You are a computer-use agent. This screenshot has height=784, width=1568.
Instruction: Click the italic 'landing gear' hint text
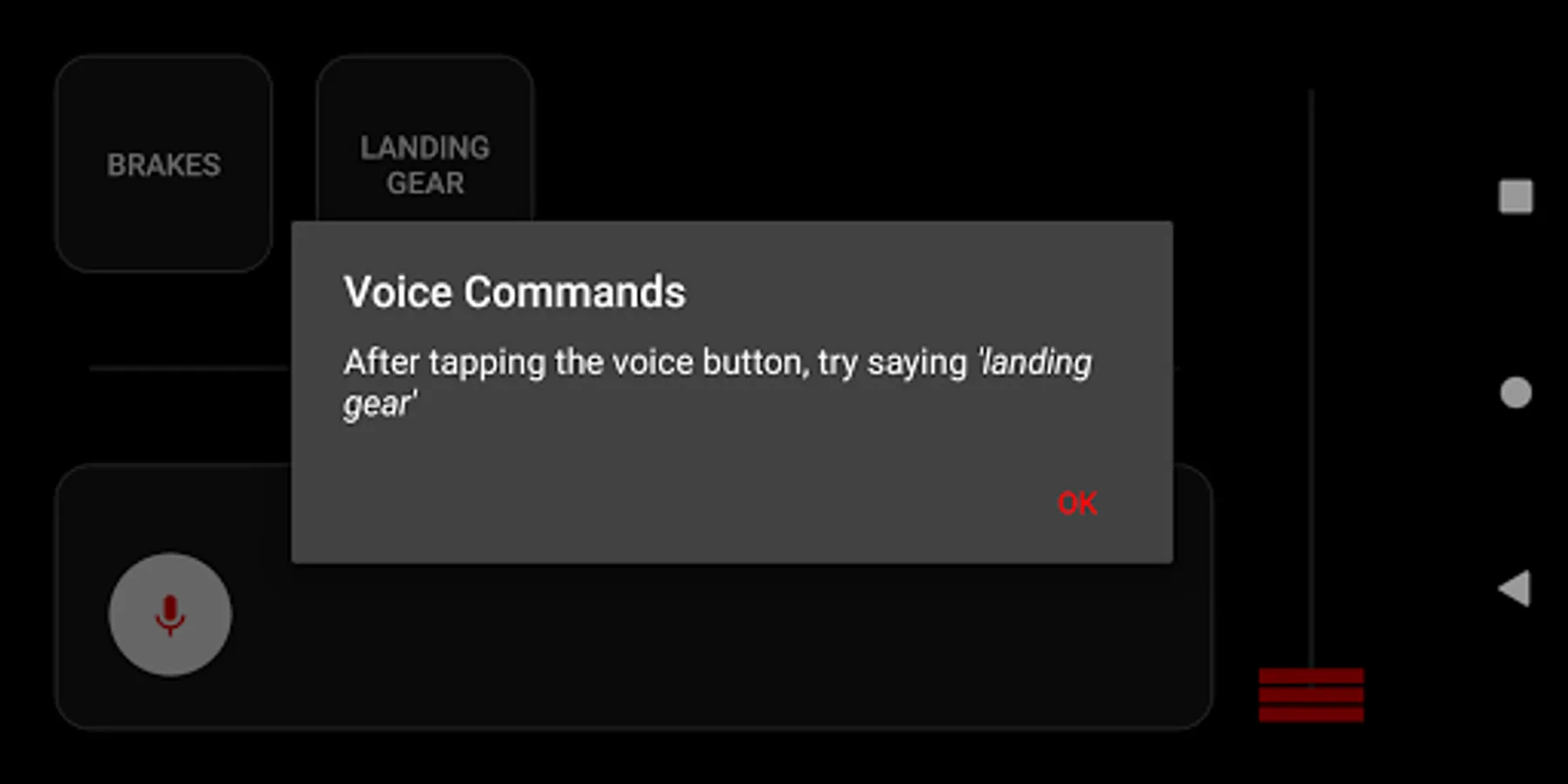point(717,382)
